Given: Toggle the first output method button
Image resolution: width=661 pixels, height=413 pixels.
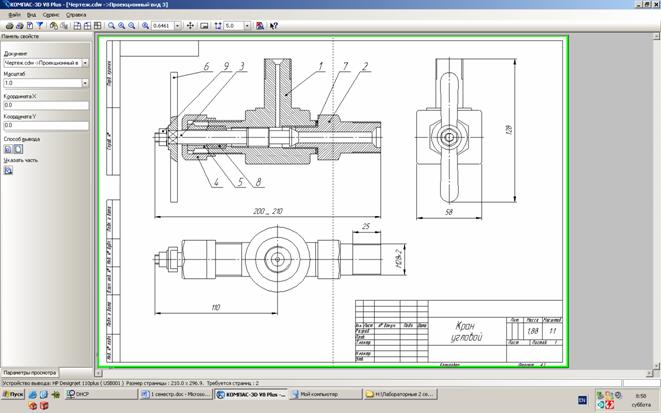Looking at the screenshot, I should [8, 148].
